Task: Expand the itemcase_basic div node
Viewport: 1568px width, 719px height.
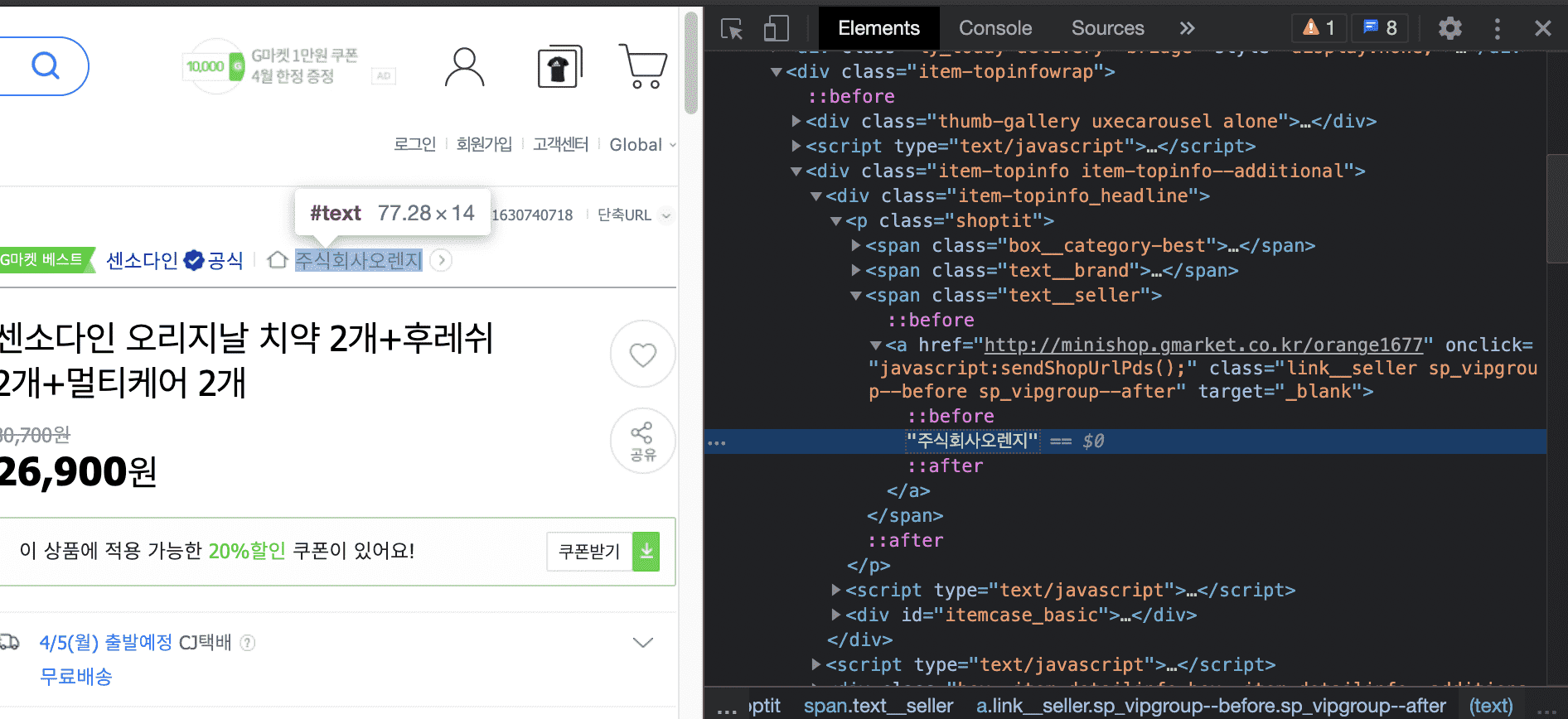Action: pyautogui.click(x=835, y=615)
